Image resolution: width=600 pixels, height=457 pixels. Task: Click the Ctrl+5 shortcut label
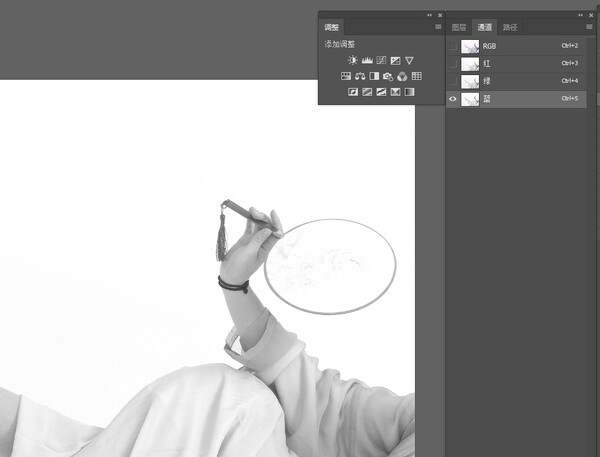tap(569, 98)
